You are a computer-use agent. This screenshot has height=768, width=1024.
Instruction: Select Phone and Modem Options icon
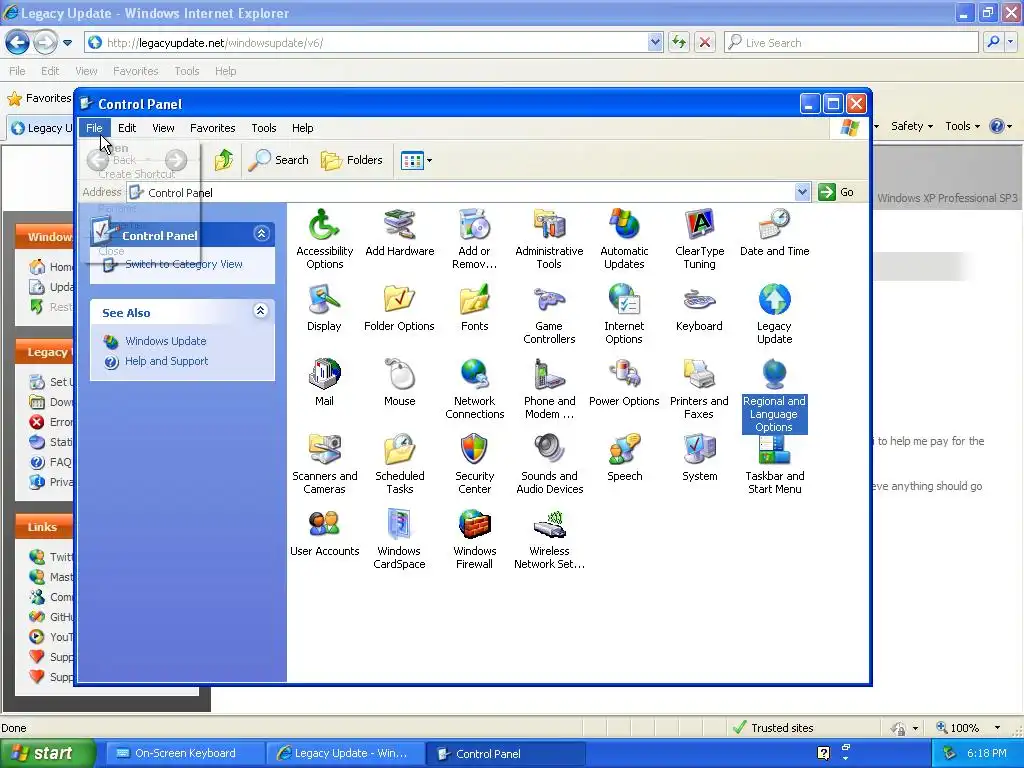pyautogui.click(x=549, y=389)
